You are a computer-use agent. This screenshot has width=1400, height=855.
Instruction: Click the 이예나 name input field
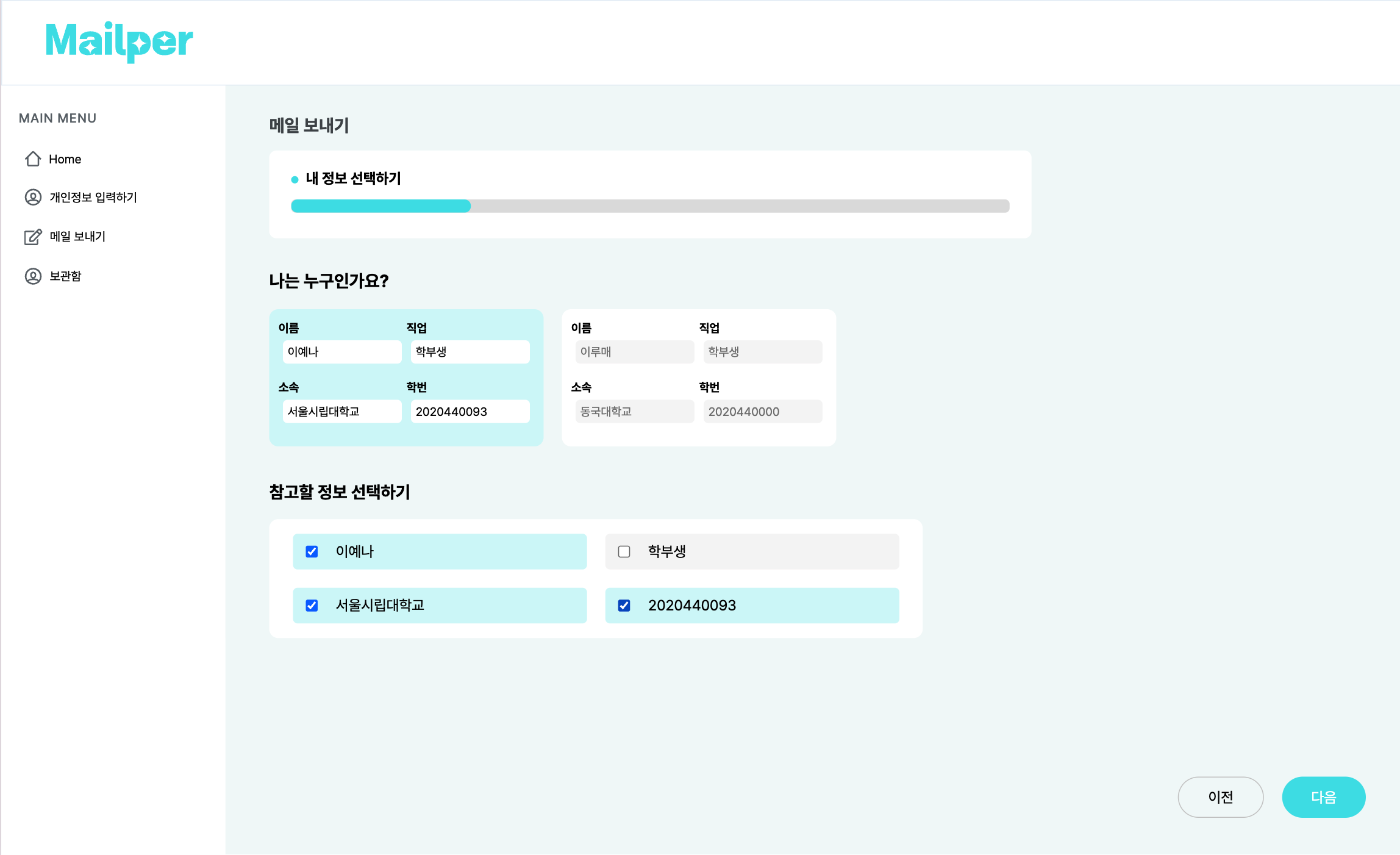point(341,352)
